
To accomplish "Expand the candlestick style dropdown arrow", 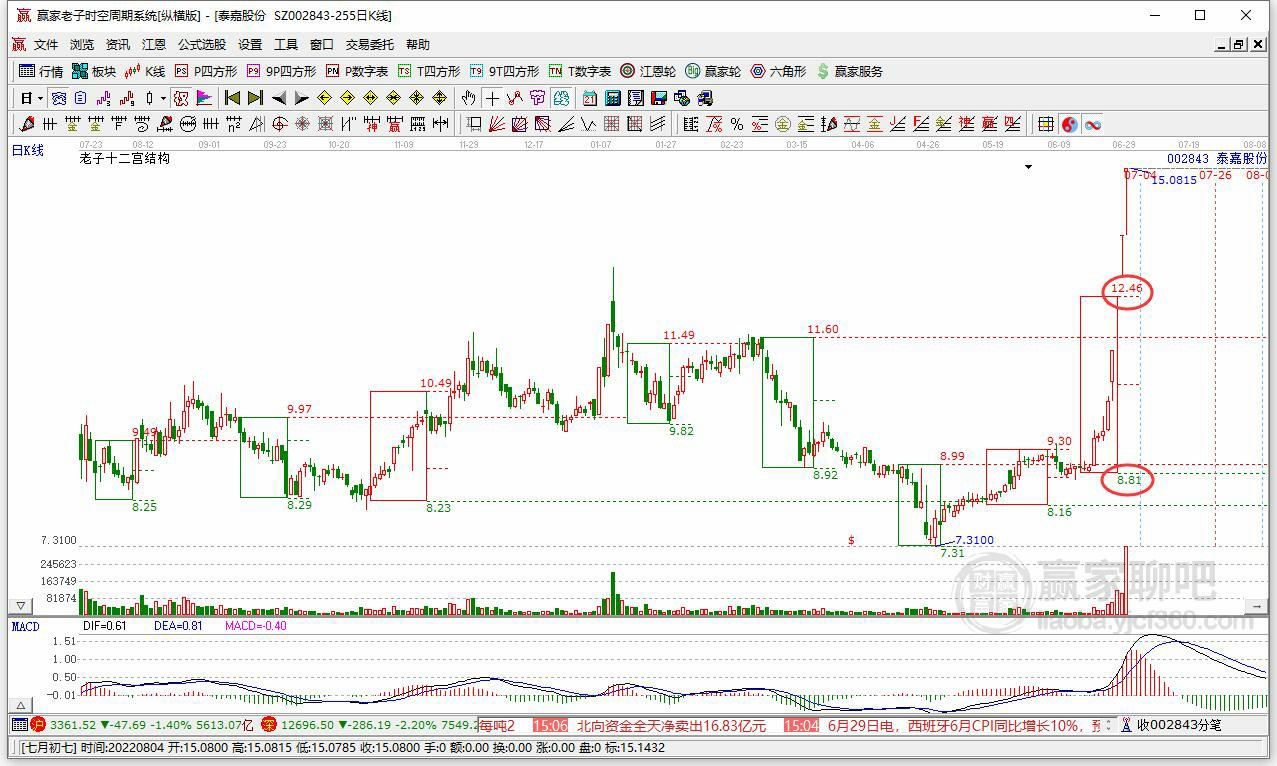I will [163, 98].
